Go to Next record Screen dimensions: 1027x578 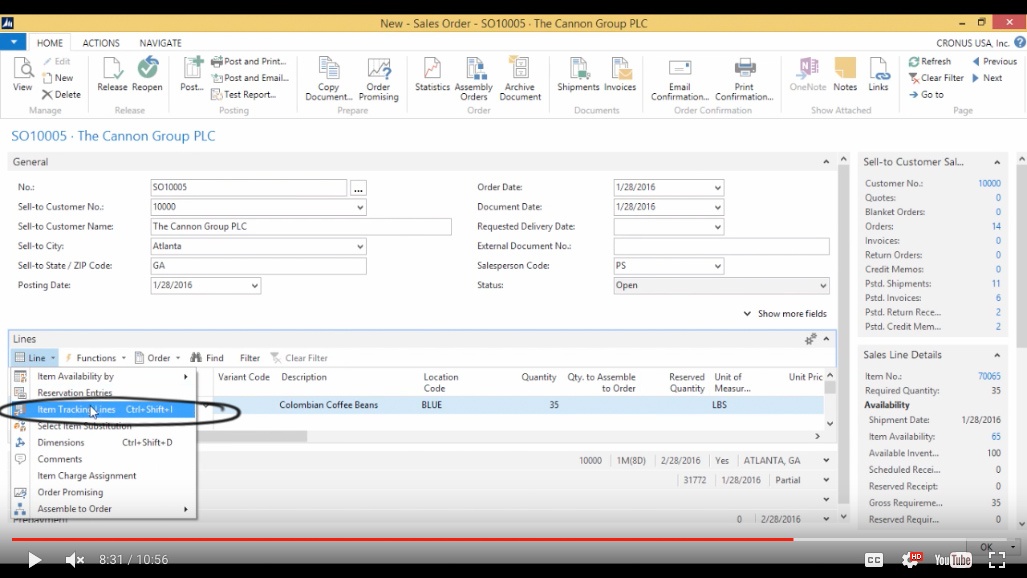tap(987, 77)
